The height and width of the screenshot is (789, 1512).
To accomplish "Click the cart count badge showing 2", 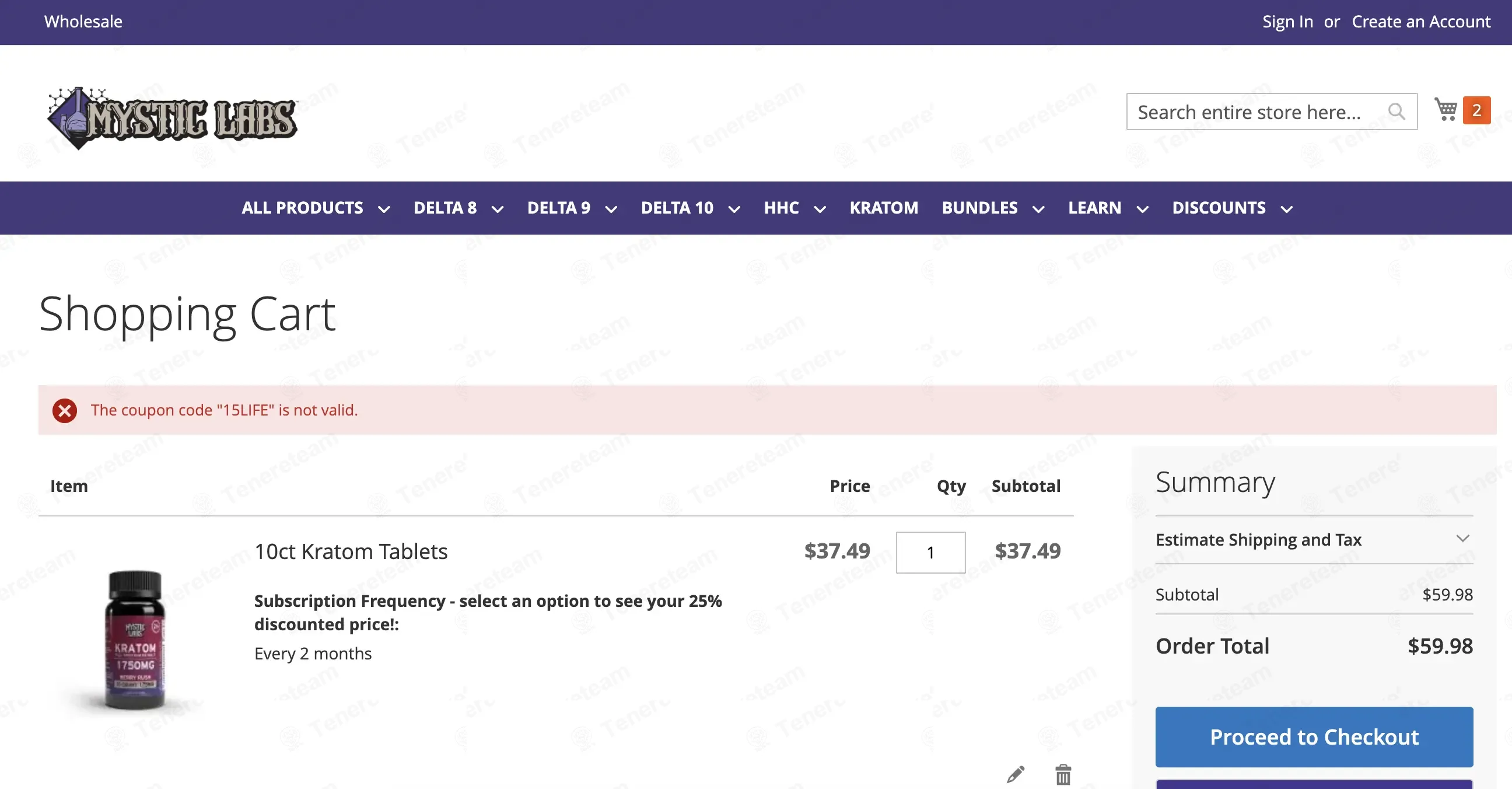I will [1477, 110].
